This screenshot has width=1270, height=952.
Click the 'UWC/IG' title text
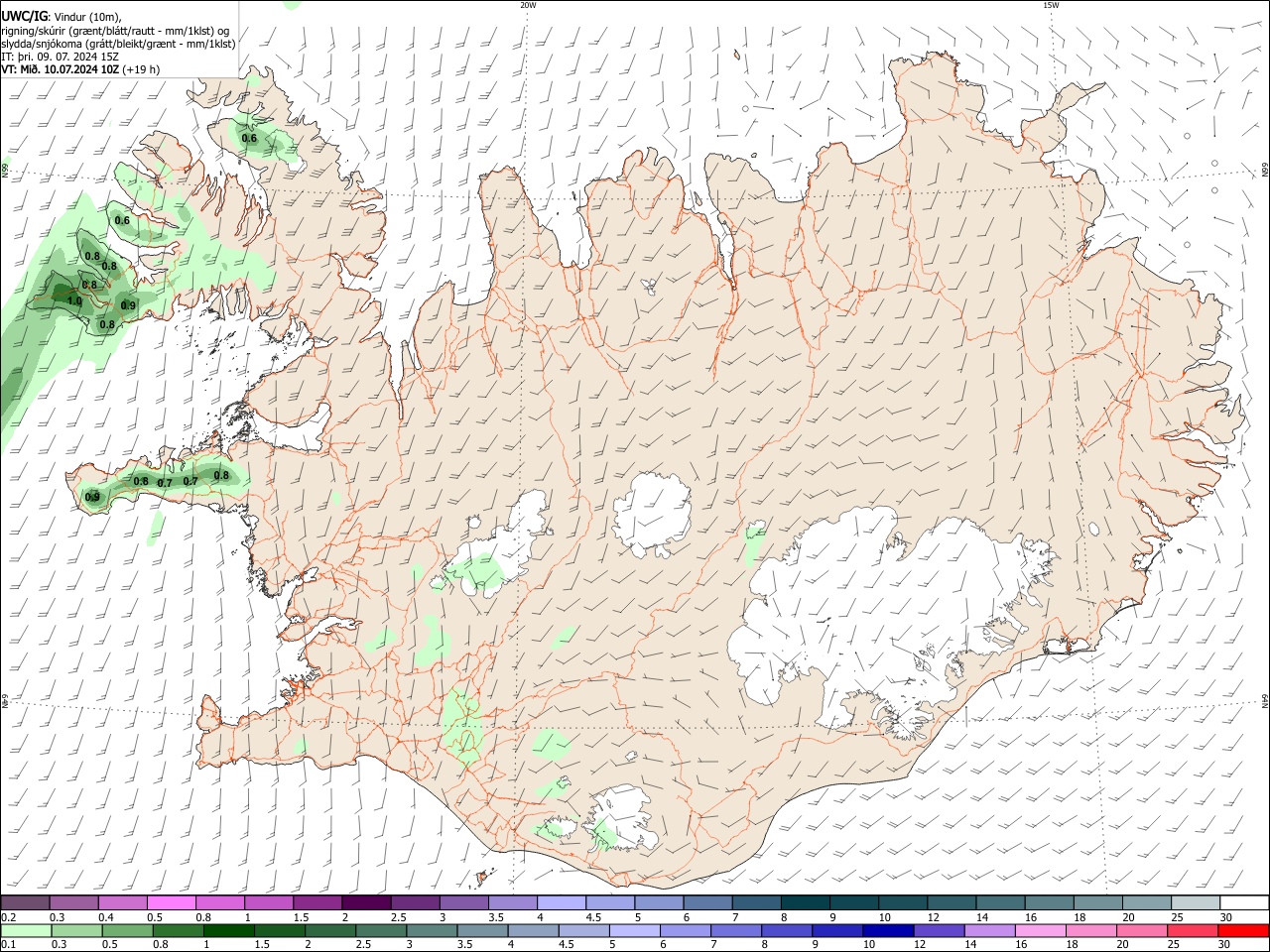click(x=24, y=17)
